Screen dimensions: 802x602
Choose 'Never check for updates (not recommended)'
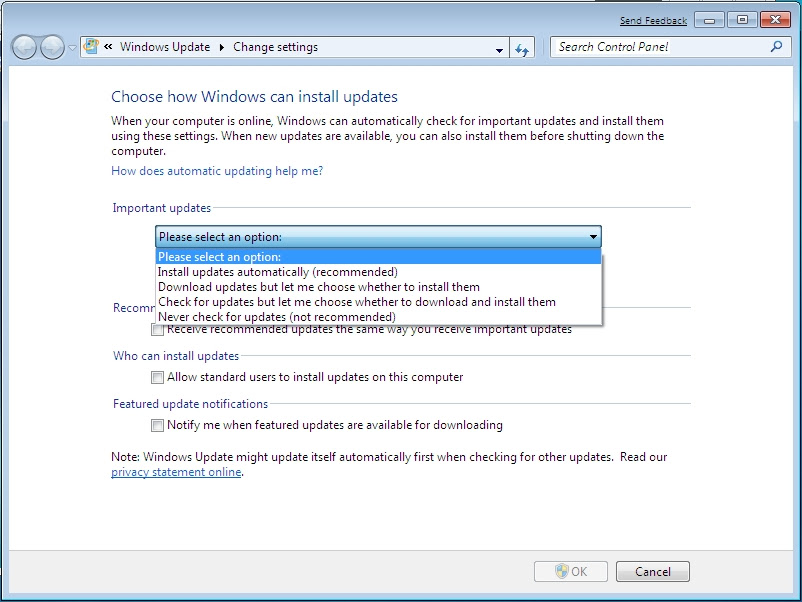[378, 317]
